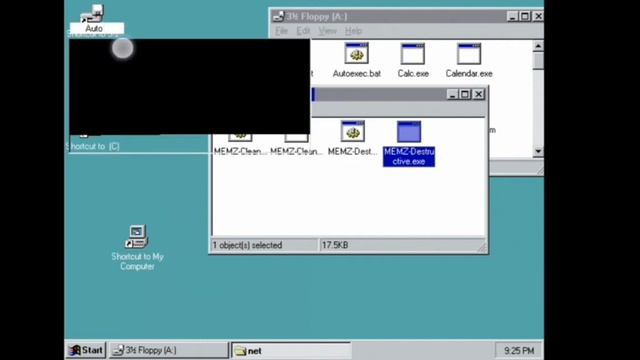Close the net folder window
The image size is (640, 360).
(478, 94)
